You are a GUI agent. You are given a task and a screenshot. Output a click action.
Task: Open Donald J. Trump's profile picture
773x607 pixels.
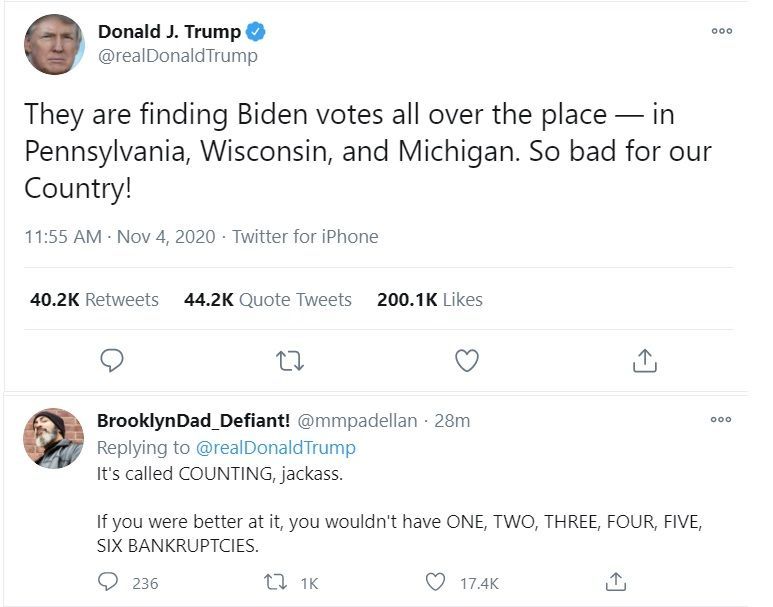click(54, 44)
